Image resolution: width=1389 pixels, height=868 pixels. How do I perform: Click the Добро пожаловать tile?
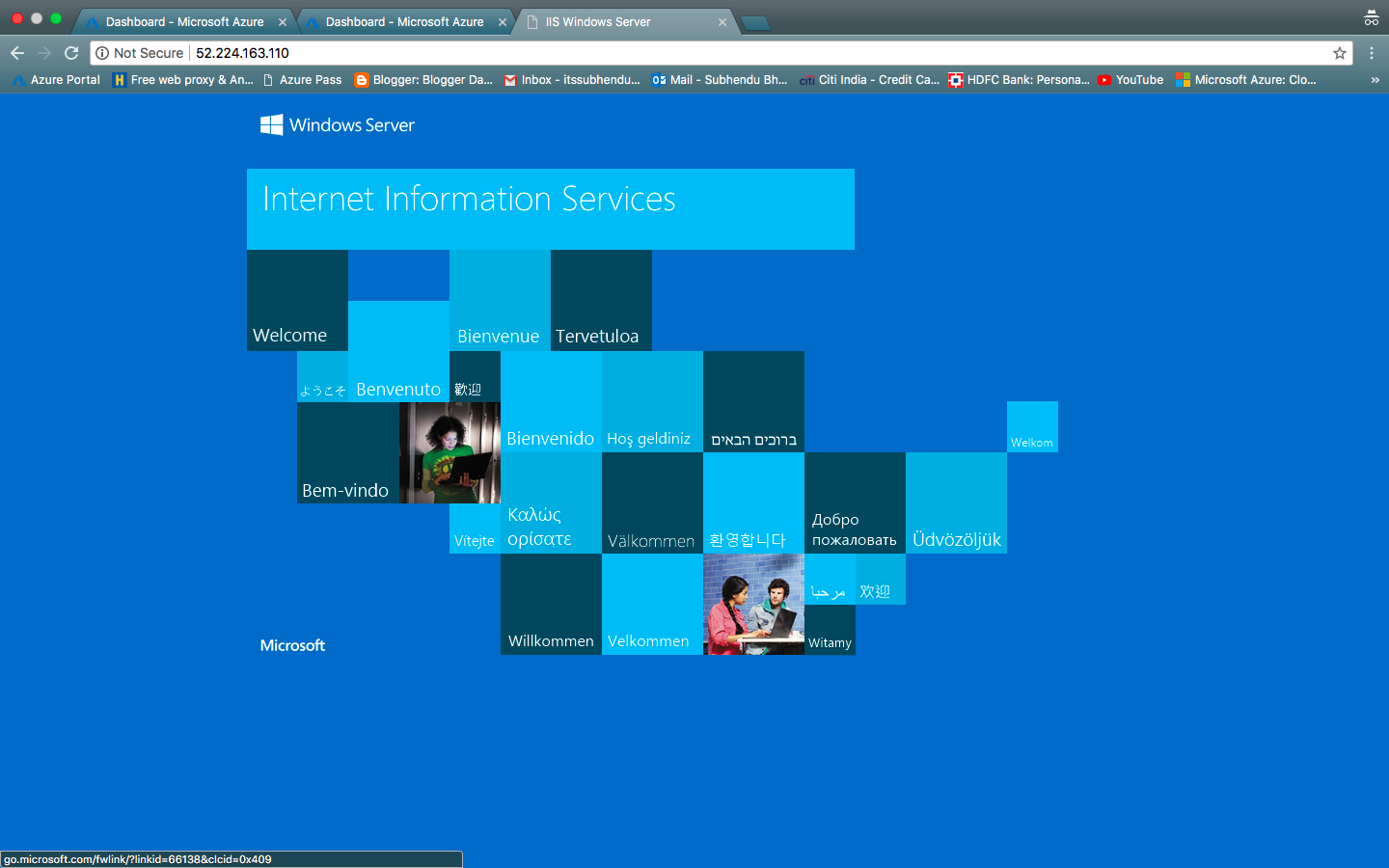point(855,503)
